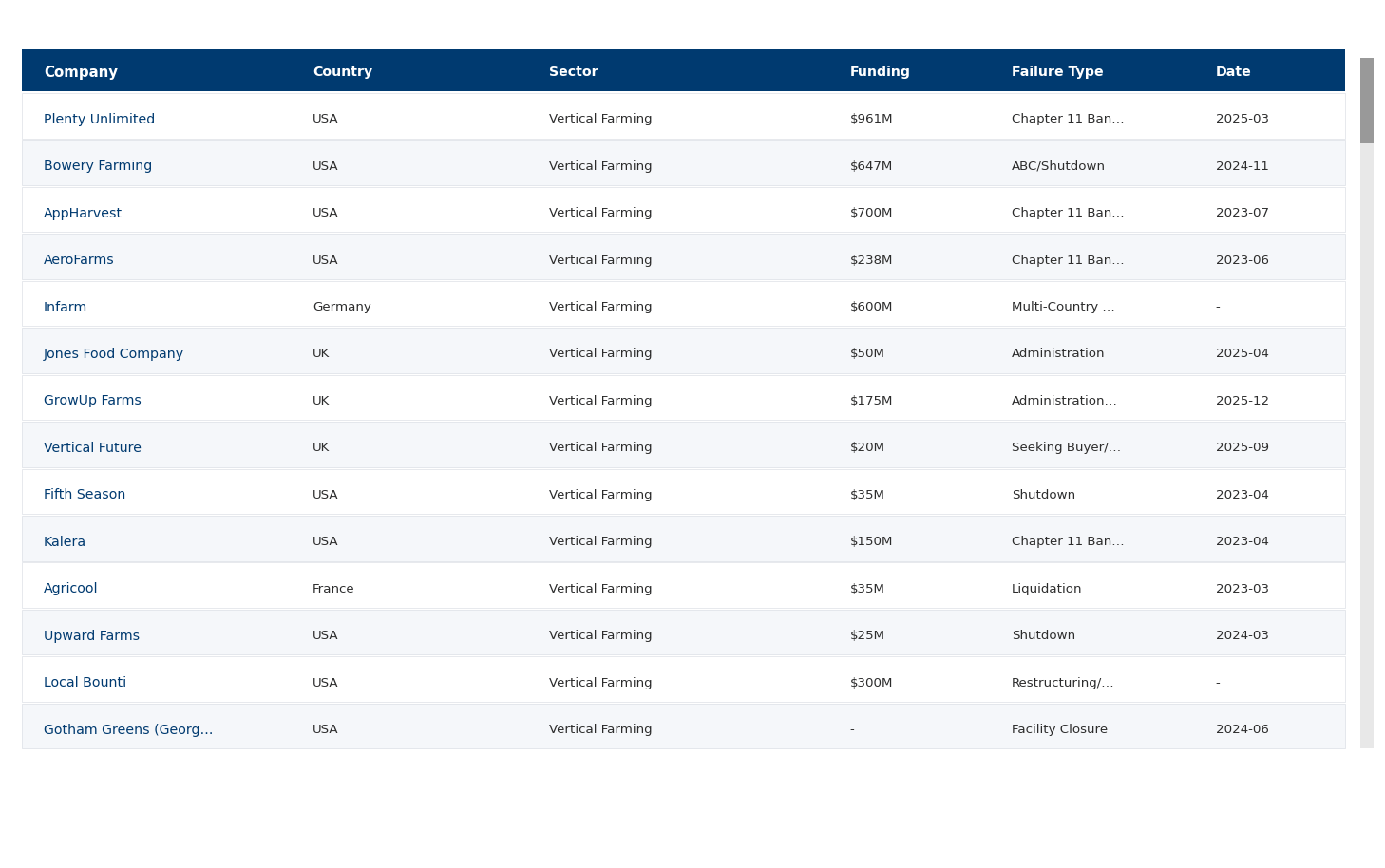Image resolution: width=1385 pixels, height=868 pixels.
Task: Click the $961M funding cell
Action: [871, 119]
